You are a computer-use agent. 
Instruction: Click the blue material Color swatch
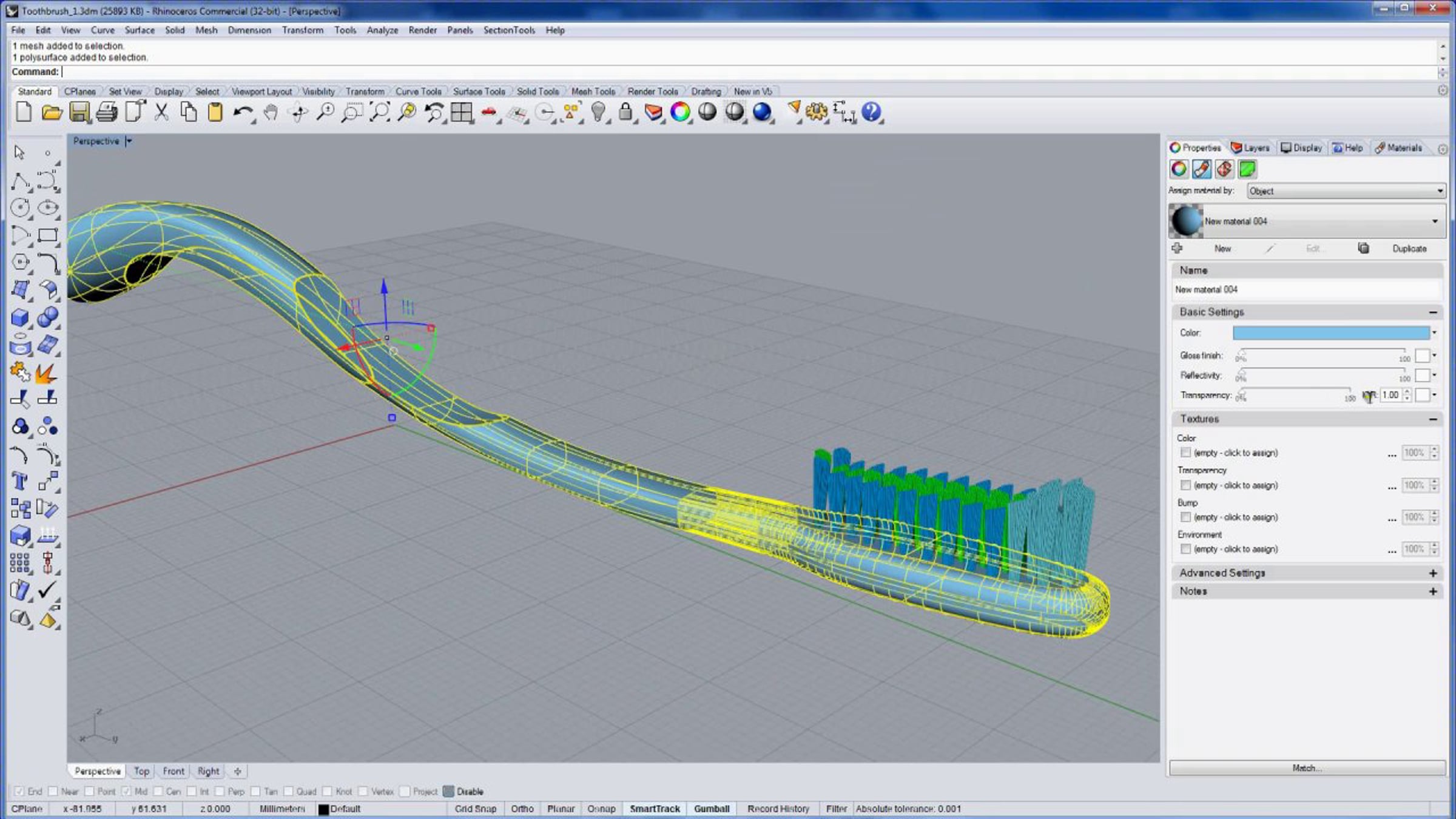1331,332
